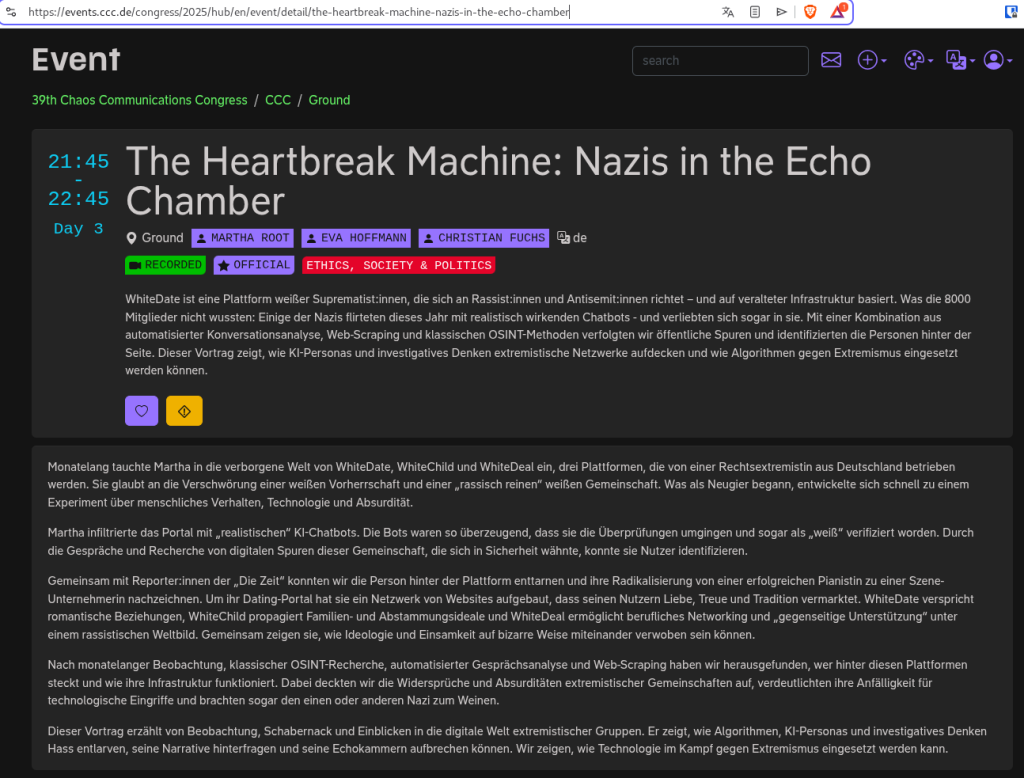This screenshot has width=1024, height=778.
Task: Select the Ground breadcrumb link
Action: (x=329, y=100)
